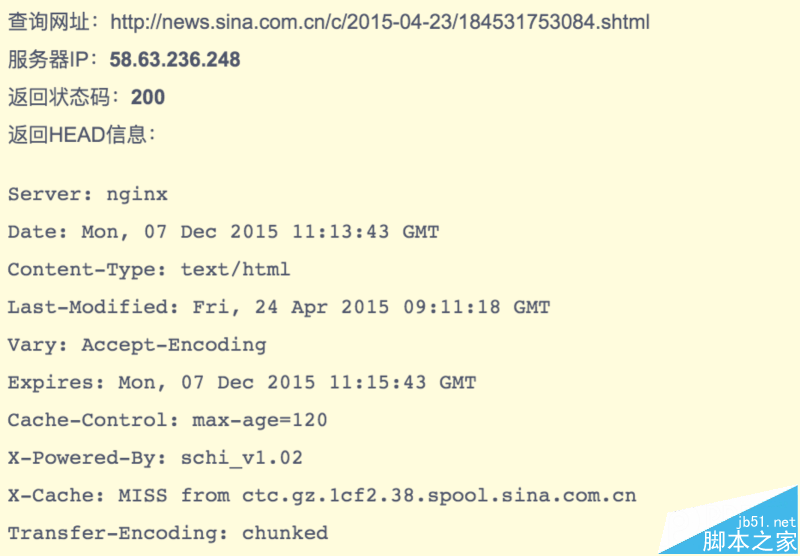
Task: Click the returned status code 200
Action: click(148, 98)
